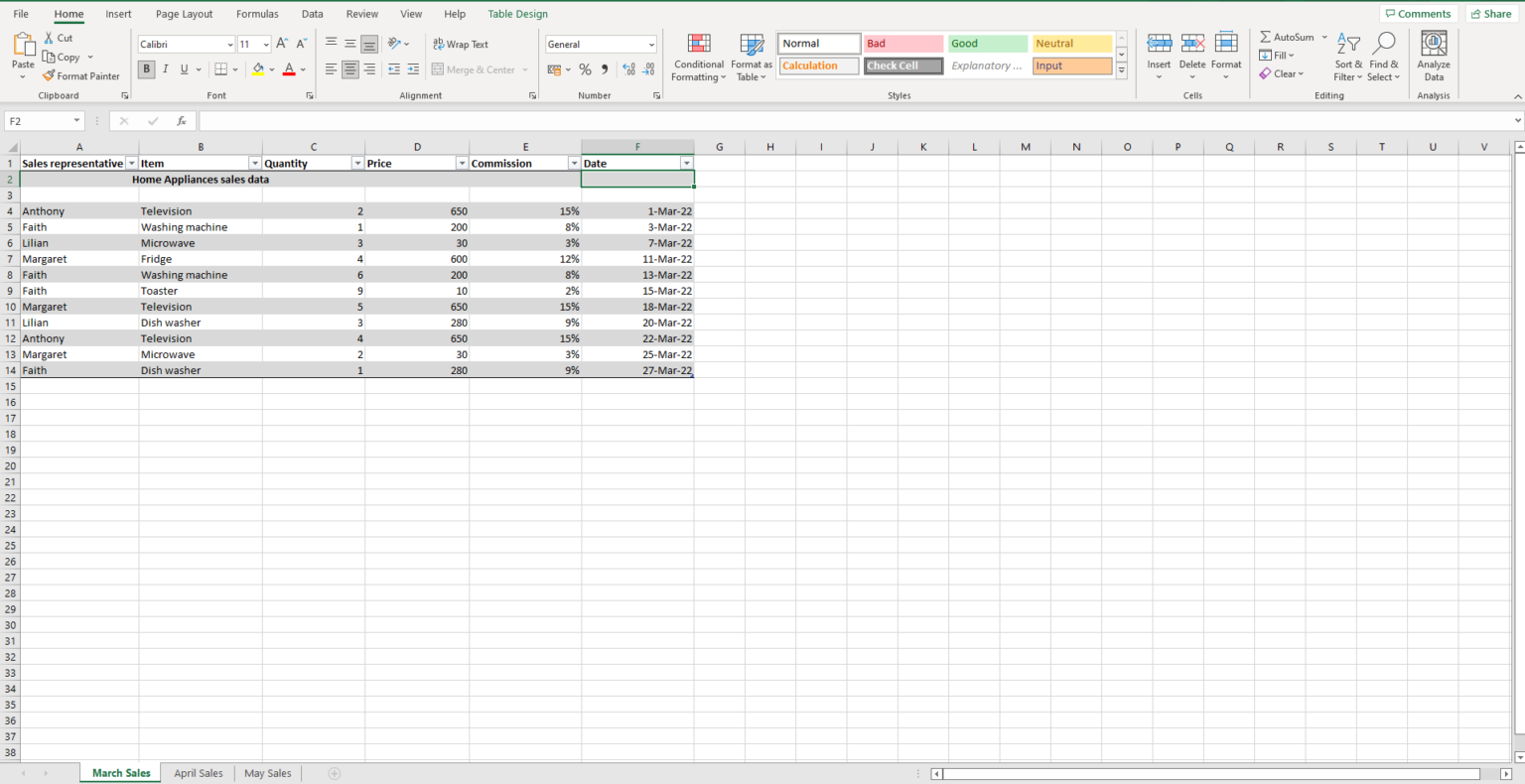Click the Sort & Filter icon
The image size is (1525, 784).
click(1347, 58)
